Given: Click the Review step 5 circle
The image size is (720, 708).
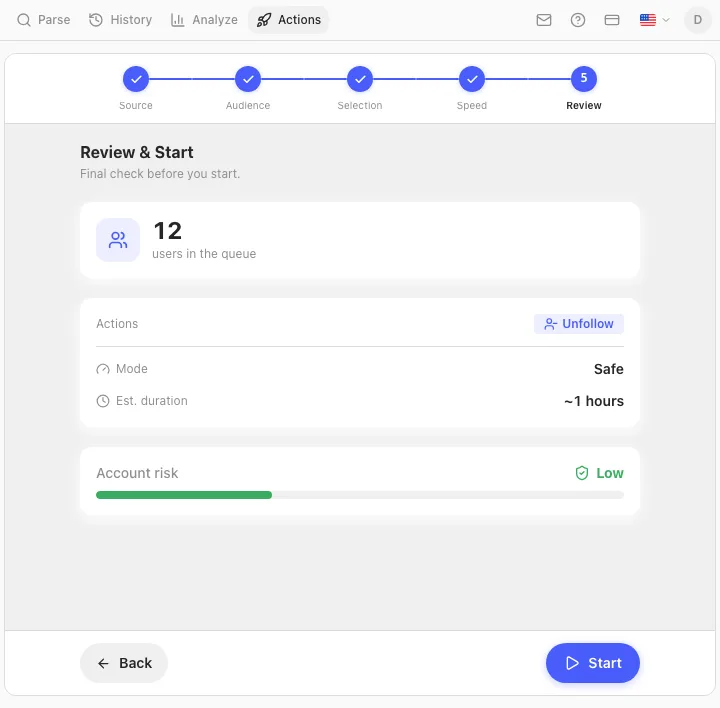Looking at the screenshot, I should pyautogui.click(x=584, y=79).
